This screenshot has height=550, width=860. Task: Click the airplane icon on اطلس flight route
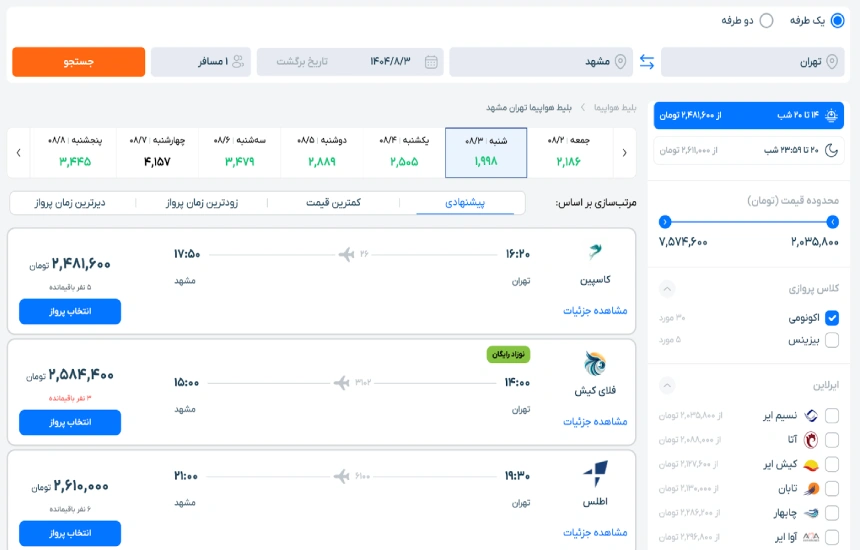[x=342, y=476]
